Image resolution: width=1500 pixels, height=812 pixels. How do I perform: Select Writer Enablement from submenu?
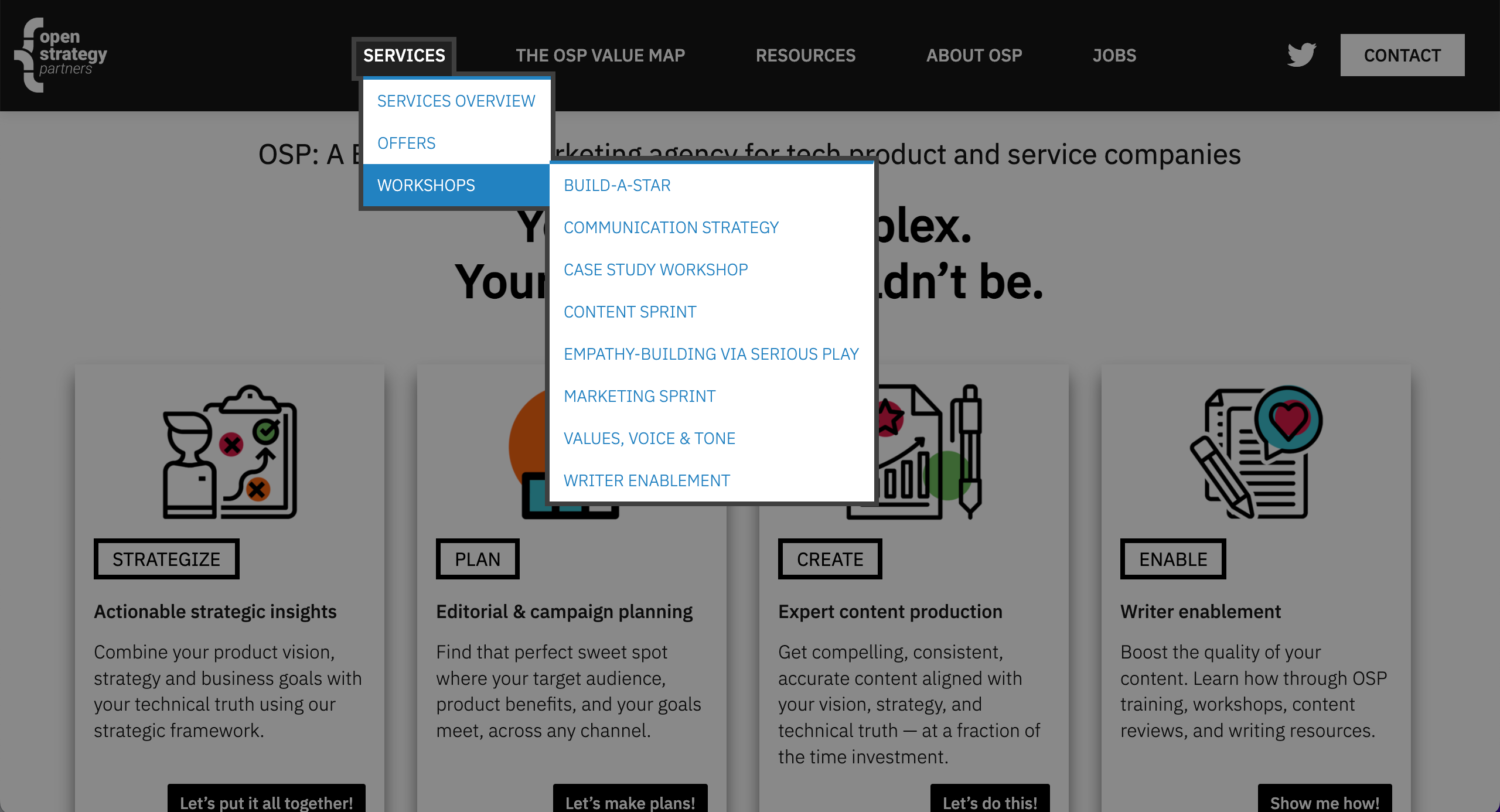point(646,480)
